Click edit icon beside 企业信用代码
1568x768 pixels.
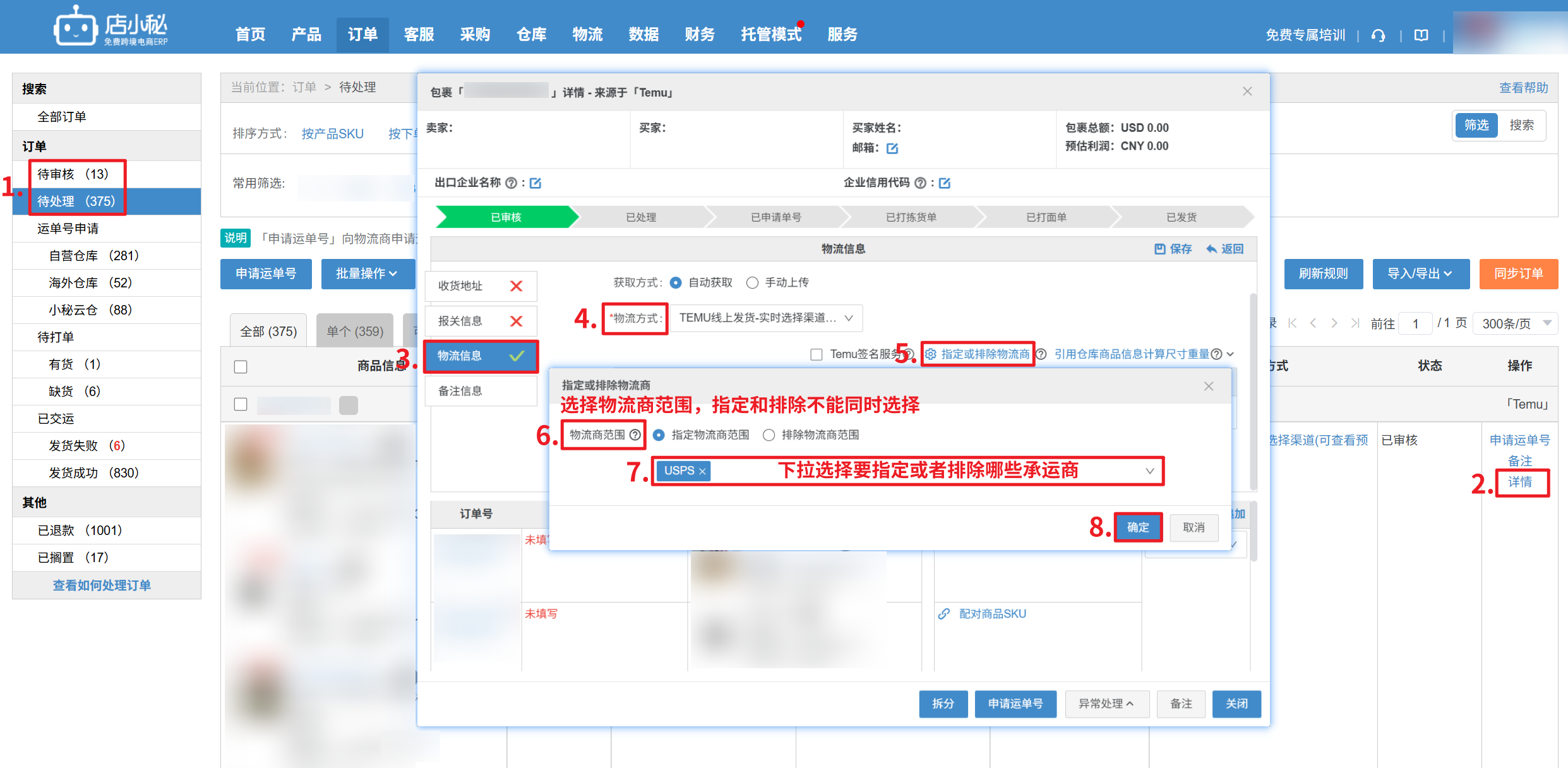tap(945, 183)
